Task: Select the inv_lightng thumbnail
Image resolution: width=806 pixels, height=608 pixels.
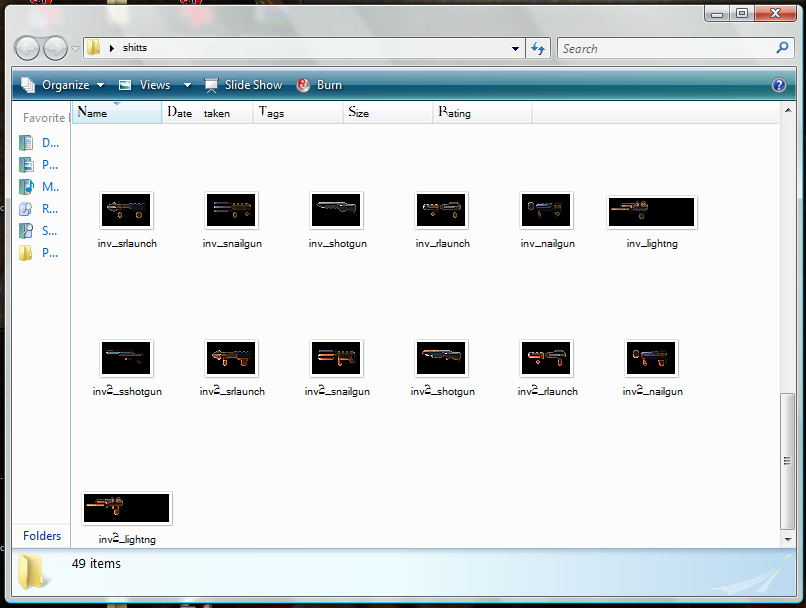Action: (x=652, y=212)
